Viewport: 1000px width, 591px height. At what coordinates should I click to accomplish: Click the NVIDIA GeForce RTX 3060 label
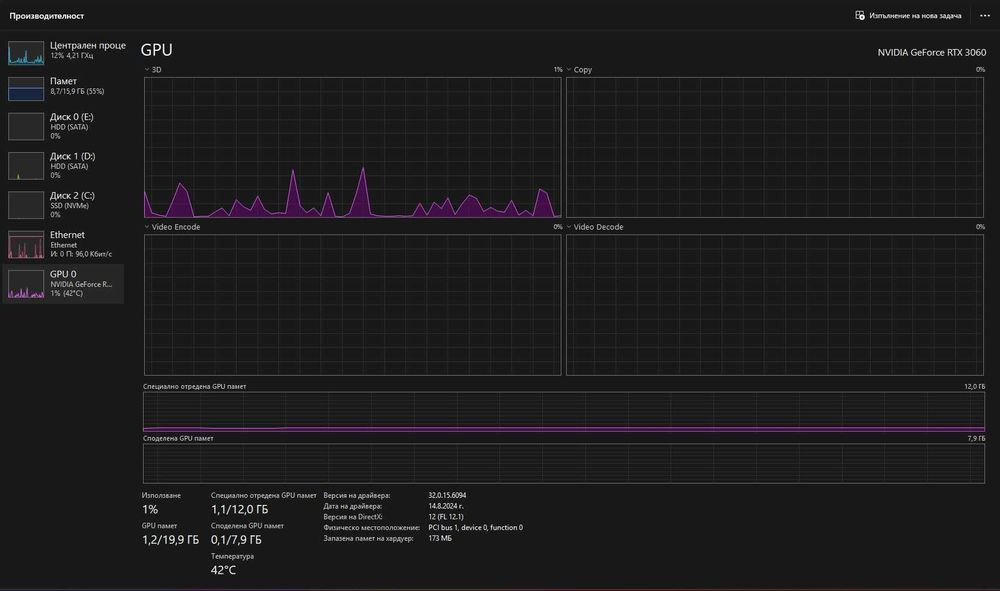931,52
